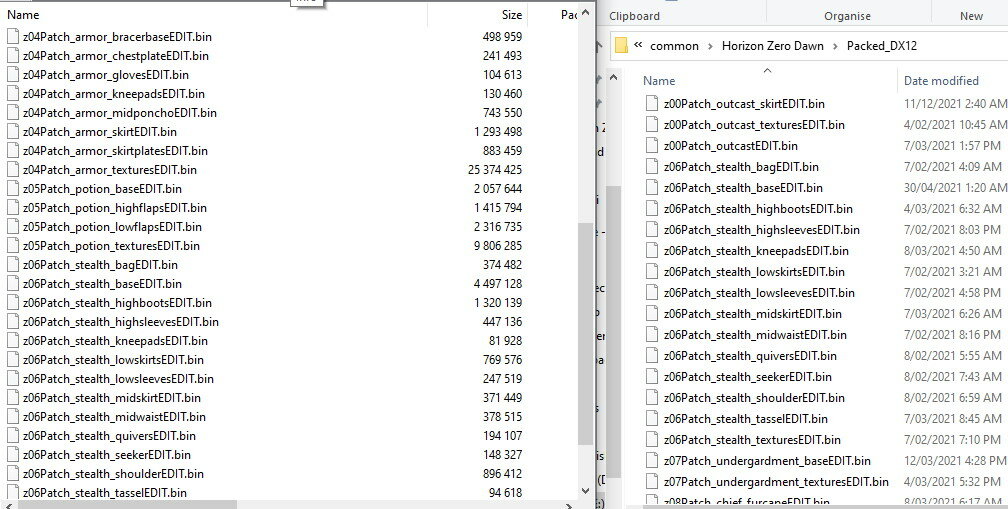Viewport: 1008px width, 509px height.
Task: Select z06Patch_stealth_midwaistEDIT.bin in archive list
Action: click(x=114, y=417)
